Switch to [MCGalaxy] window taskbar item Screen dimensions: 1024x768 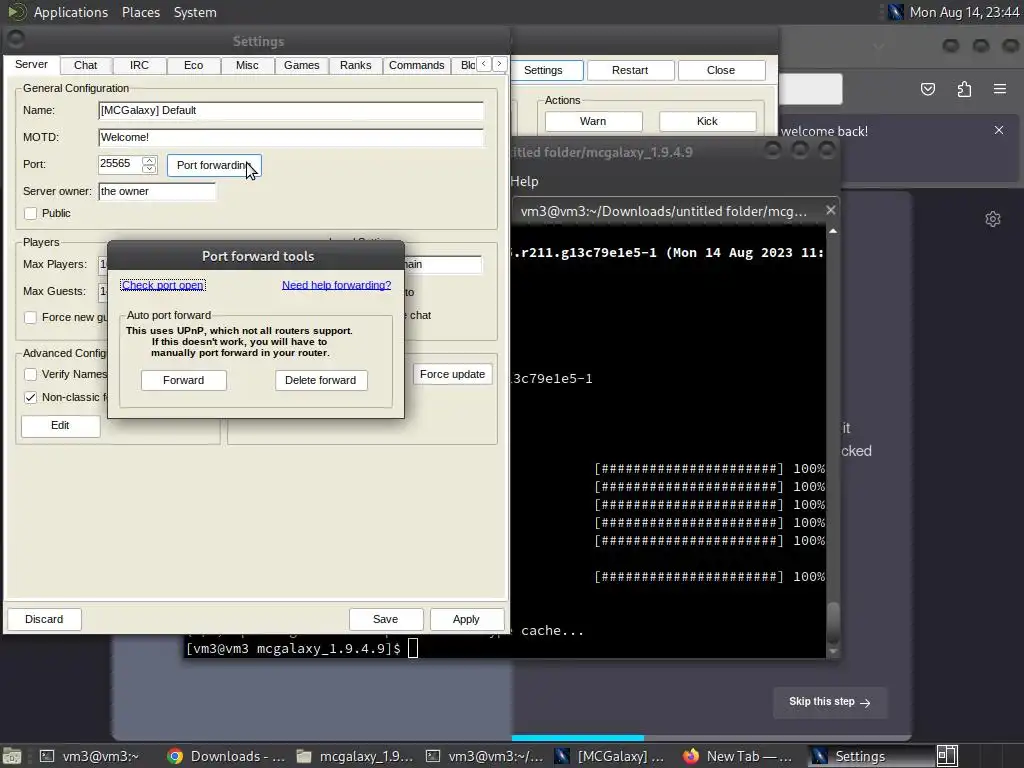pos(609,756)
